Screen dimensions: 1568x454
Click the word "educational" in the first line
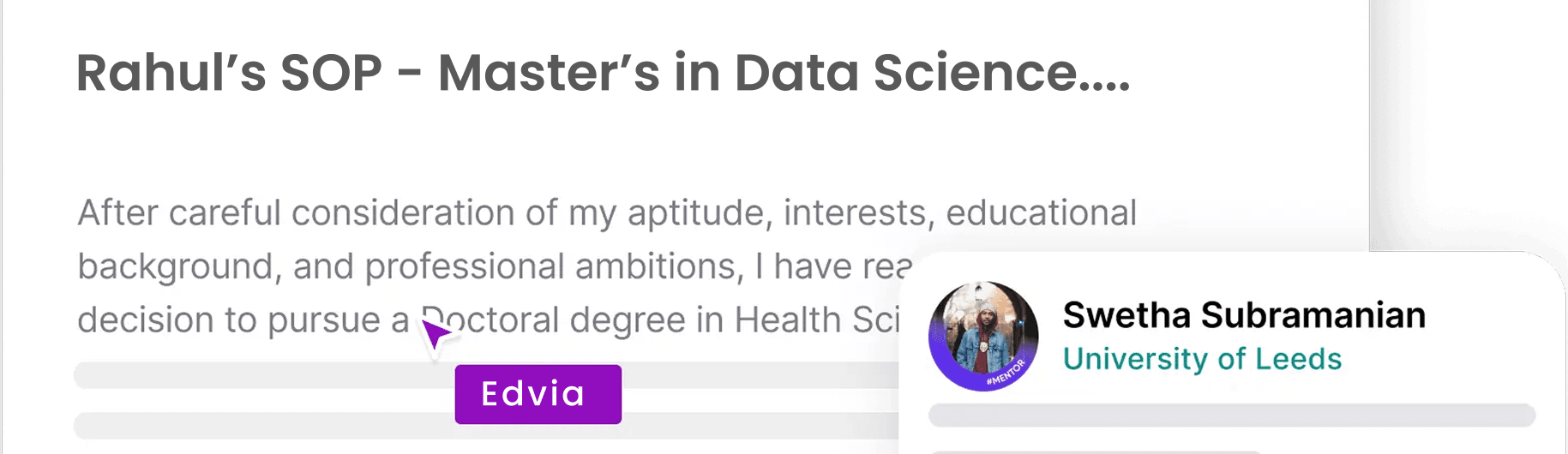(1041, 213)
